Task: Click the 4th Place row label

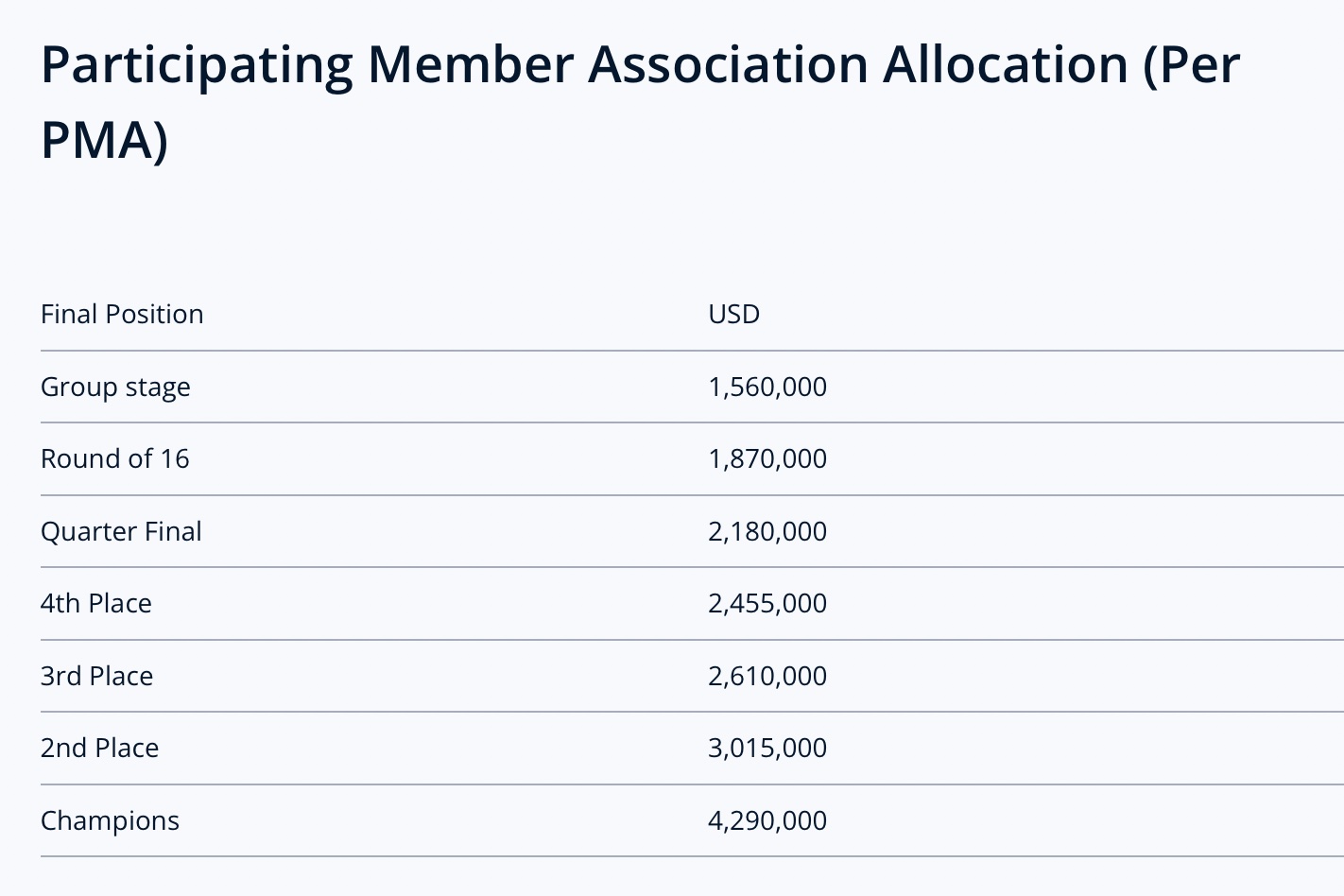Action: tap(96, 603)
